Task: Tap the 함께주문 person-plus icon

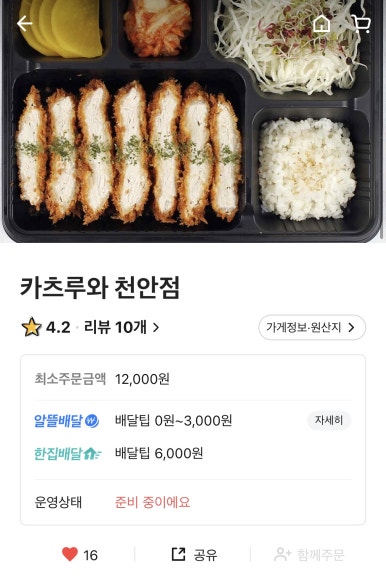Action: [283, 555]
